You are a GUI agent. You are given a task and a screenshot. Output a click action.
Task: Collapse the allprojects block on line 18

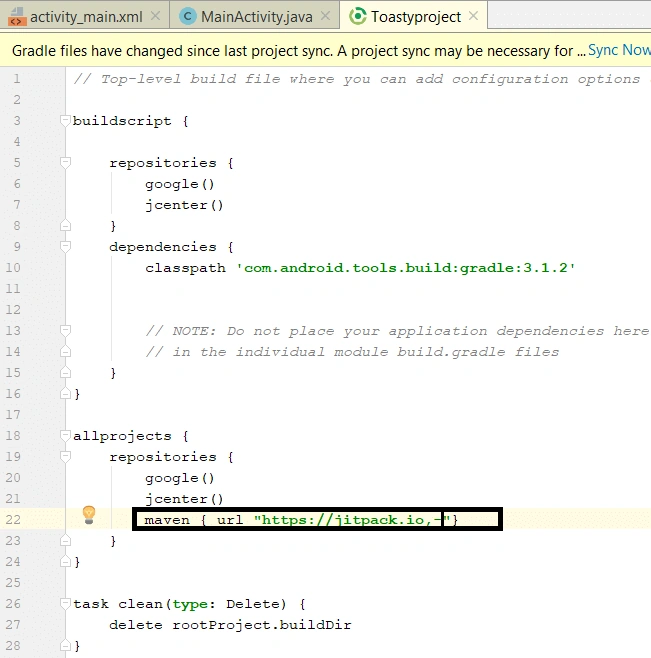(65, 436)
